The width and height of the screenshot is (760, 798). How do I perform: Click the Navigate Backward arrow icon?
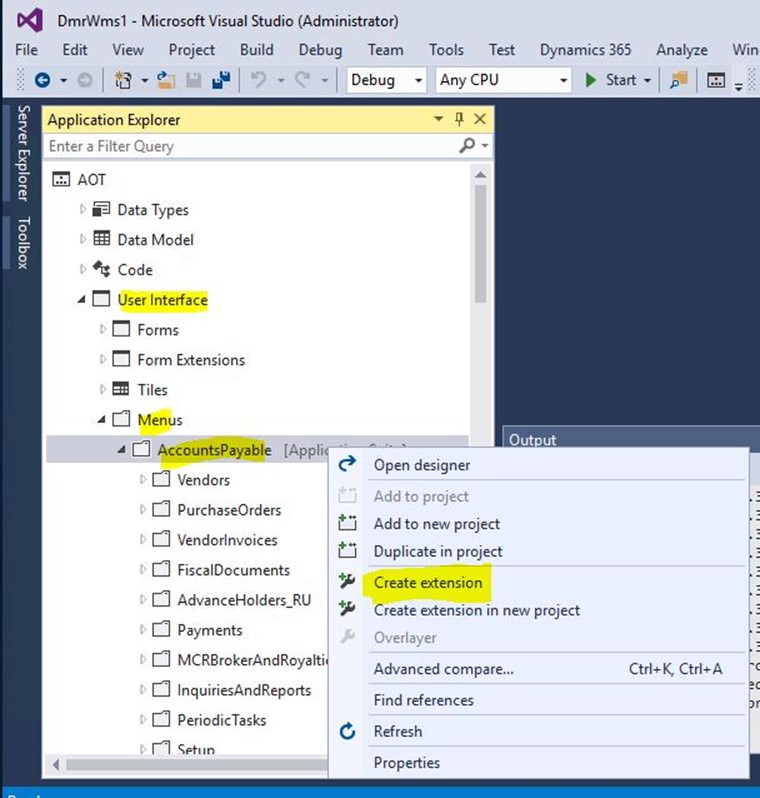(x=42, y=80)
